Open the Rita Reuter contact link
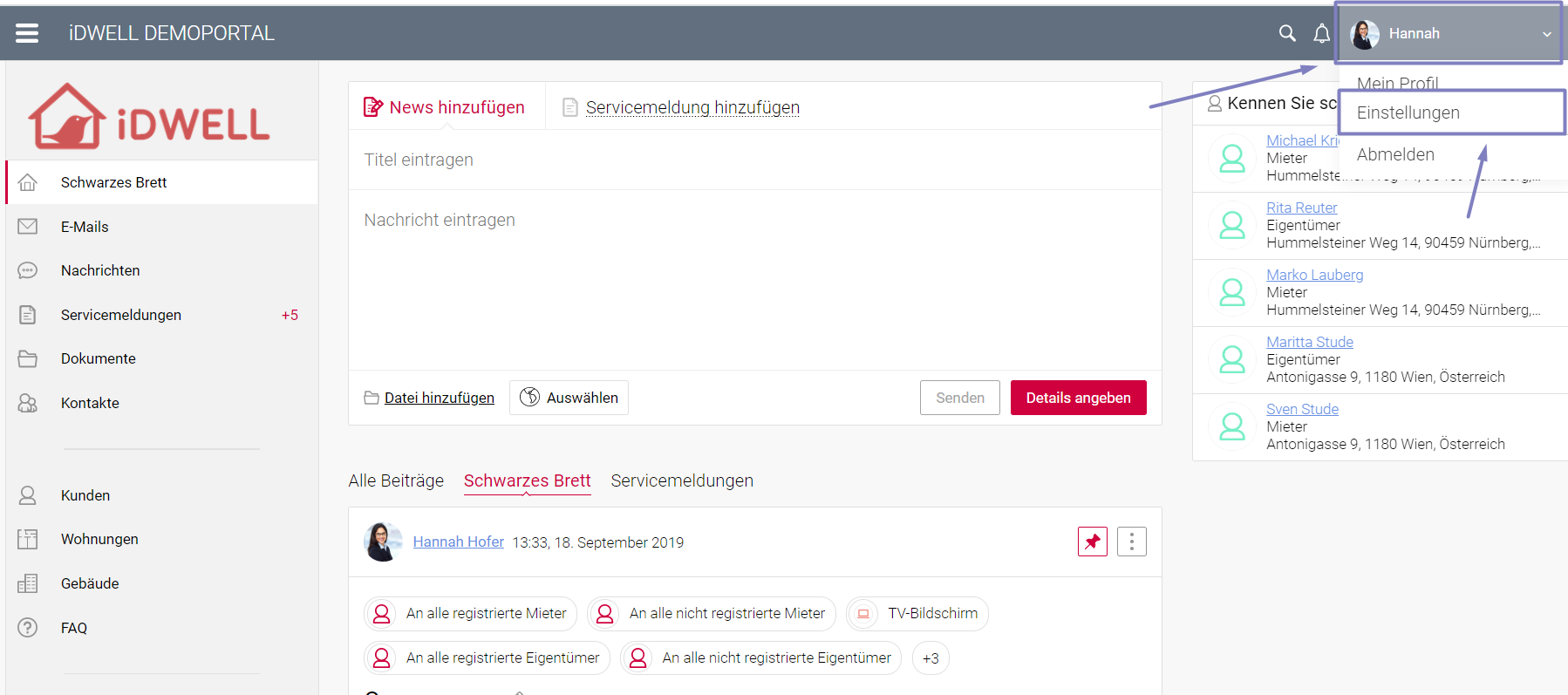Image resolution: width=1568 pixels, height=695 pixels. coord(1301,208)
